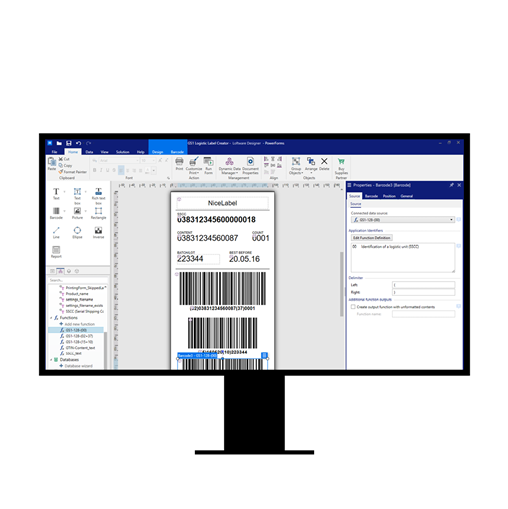Switch to the Solution ribbon tab

click(x=123, y=152)
